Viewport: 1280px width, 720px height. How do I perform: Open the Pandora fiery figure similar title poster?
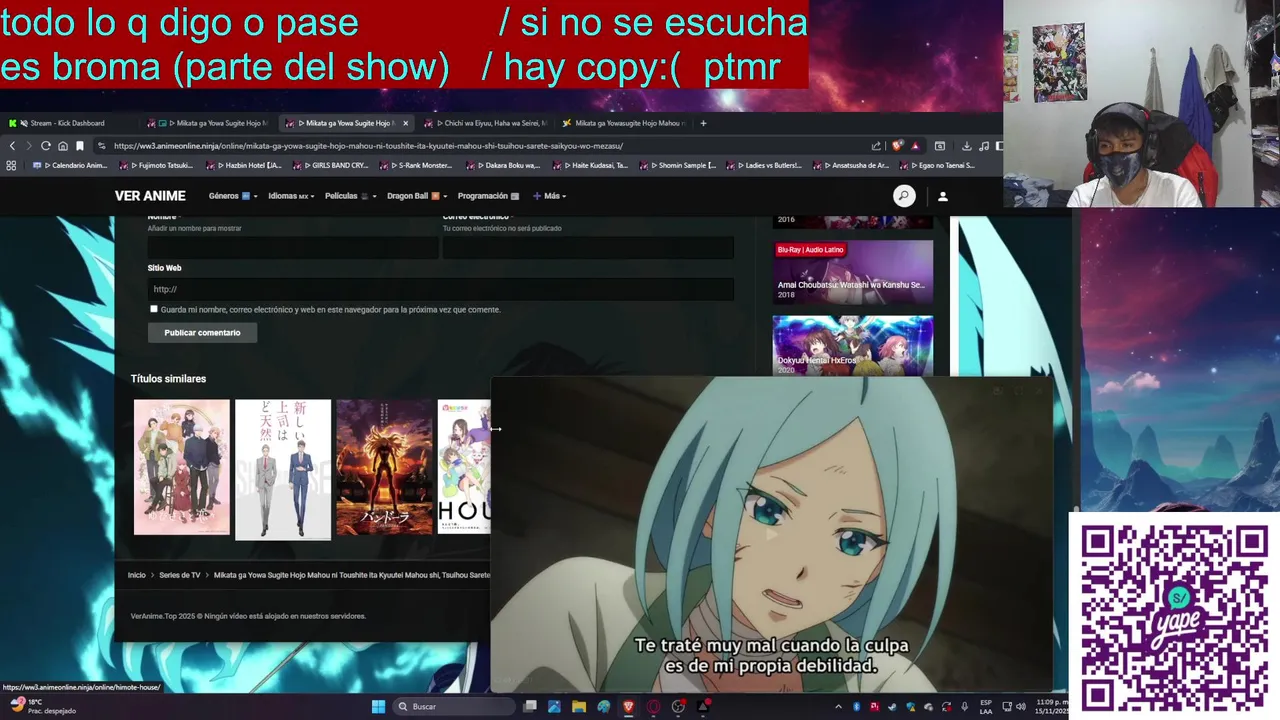[x=384, y=468]
